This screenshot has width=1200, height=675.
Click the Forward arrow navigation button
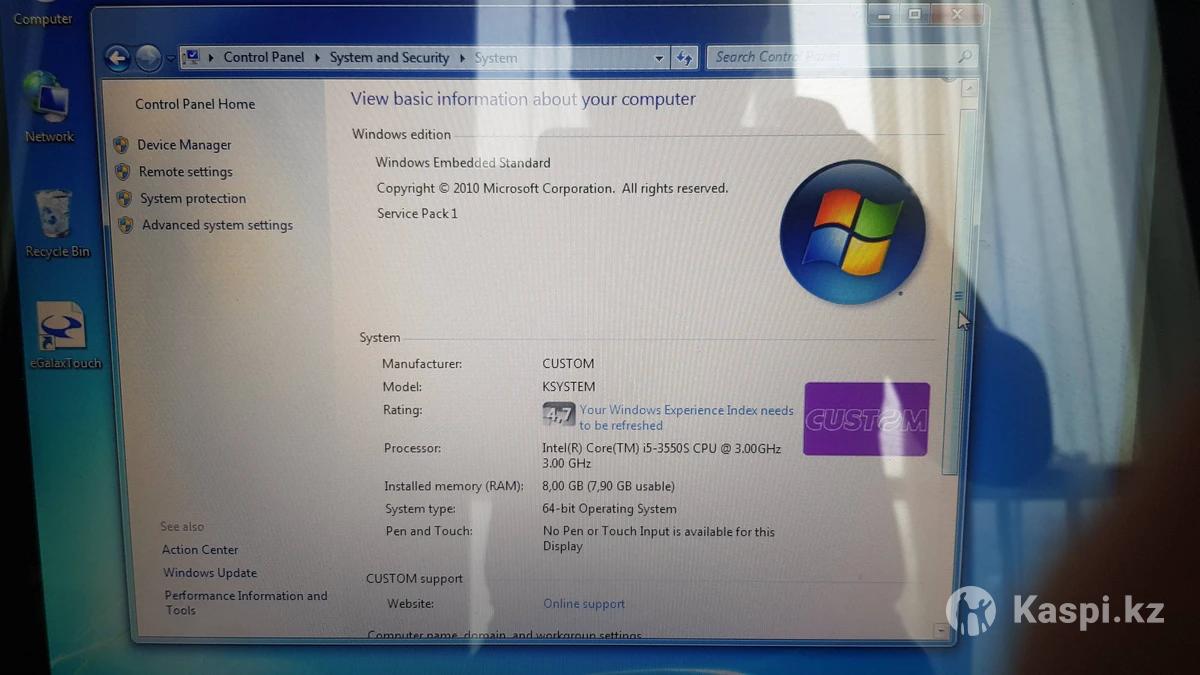tap(148, 58)
